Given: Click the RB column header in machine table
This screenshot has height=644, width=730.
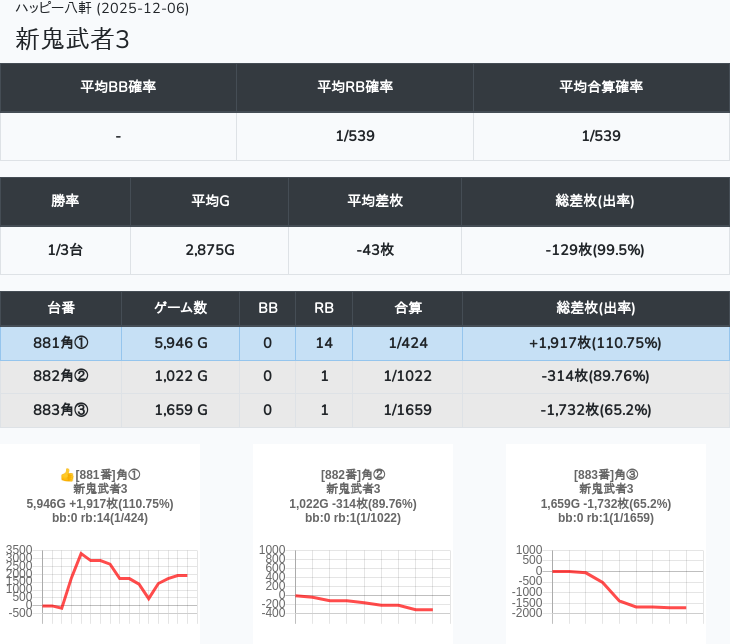Looking at the screenshot, I should coord(324,308).
